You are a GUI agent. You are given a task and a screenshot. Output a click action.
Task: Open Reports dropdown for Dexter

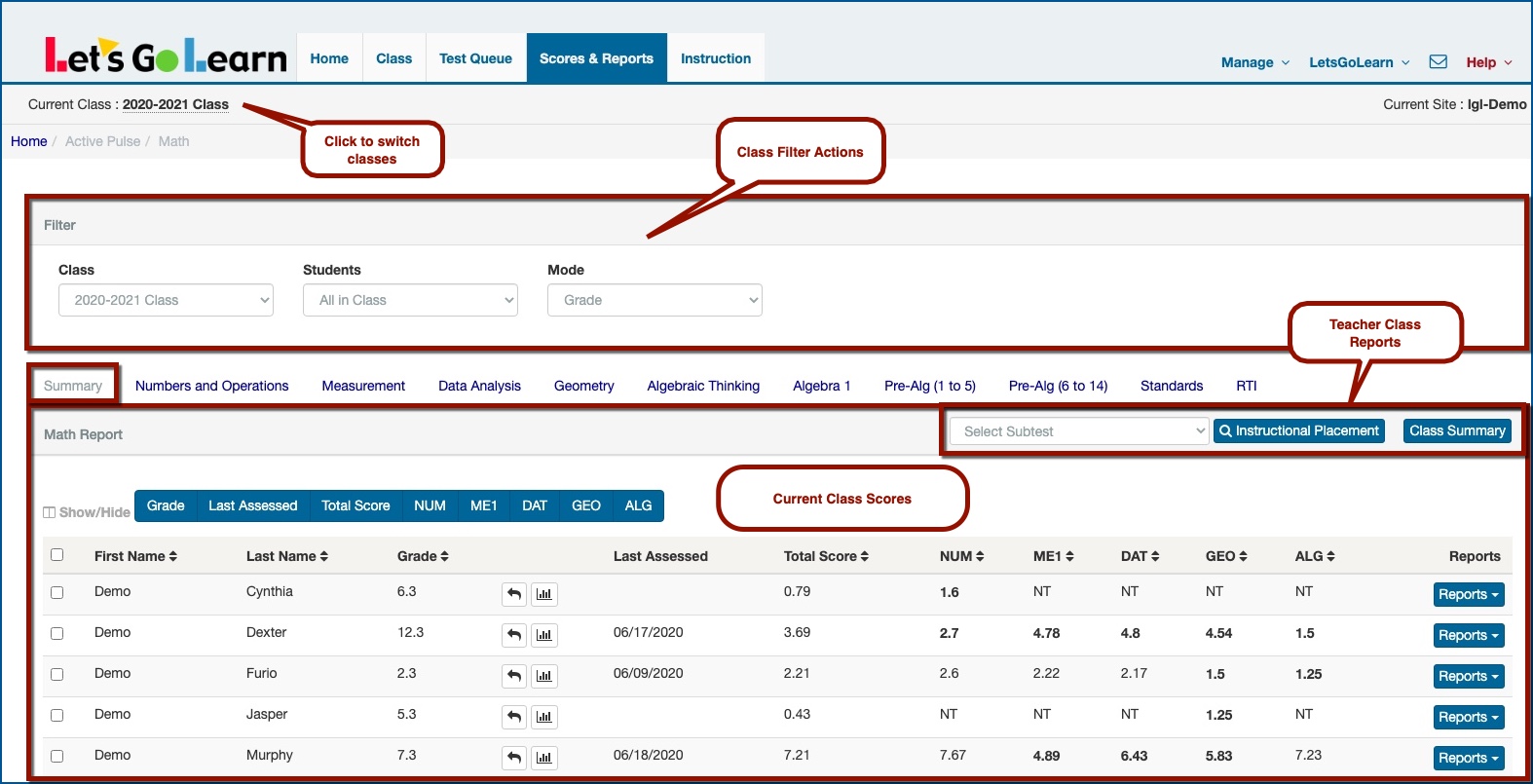[1469, 635]
